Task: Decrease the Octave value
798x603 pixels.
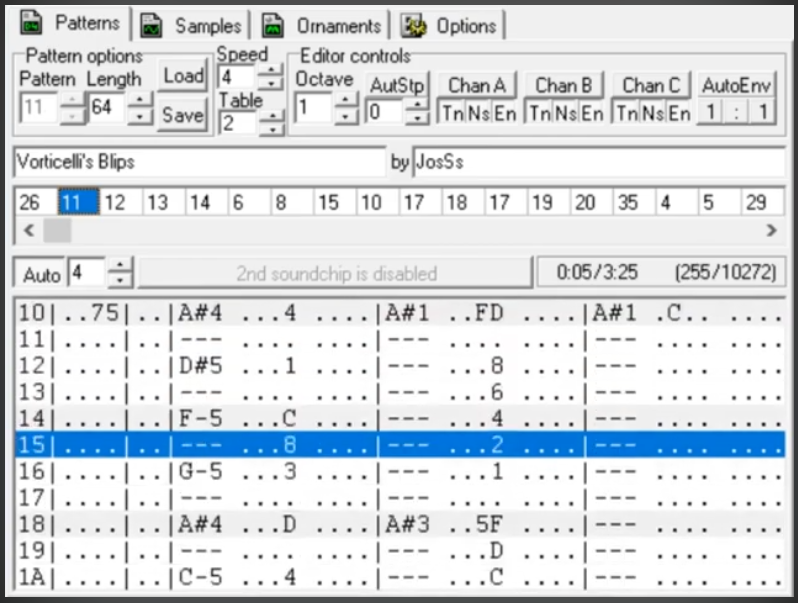Action: click(x=346, y=117)
